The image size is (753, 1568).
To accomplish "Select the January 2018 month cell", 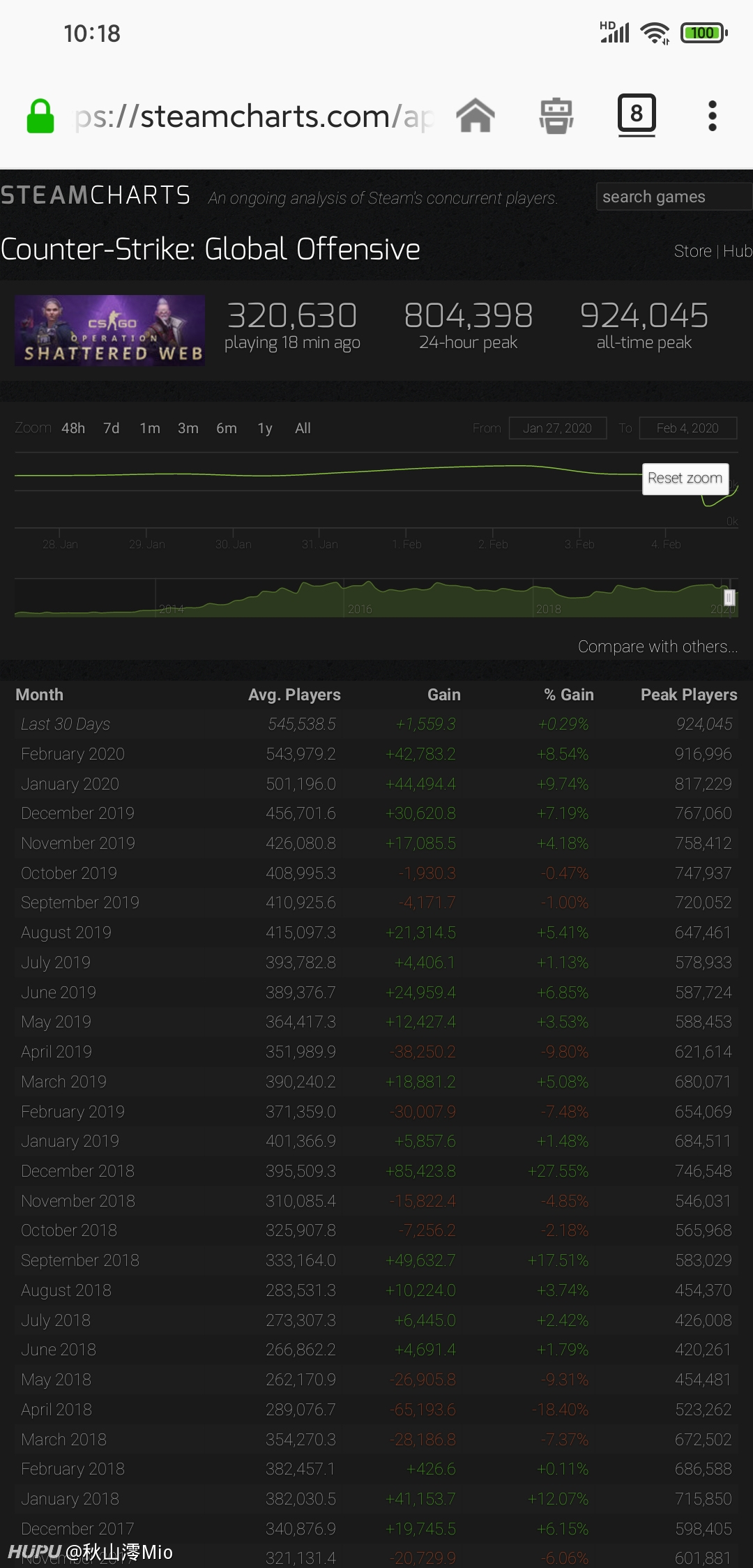I will (70, 1499).
